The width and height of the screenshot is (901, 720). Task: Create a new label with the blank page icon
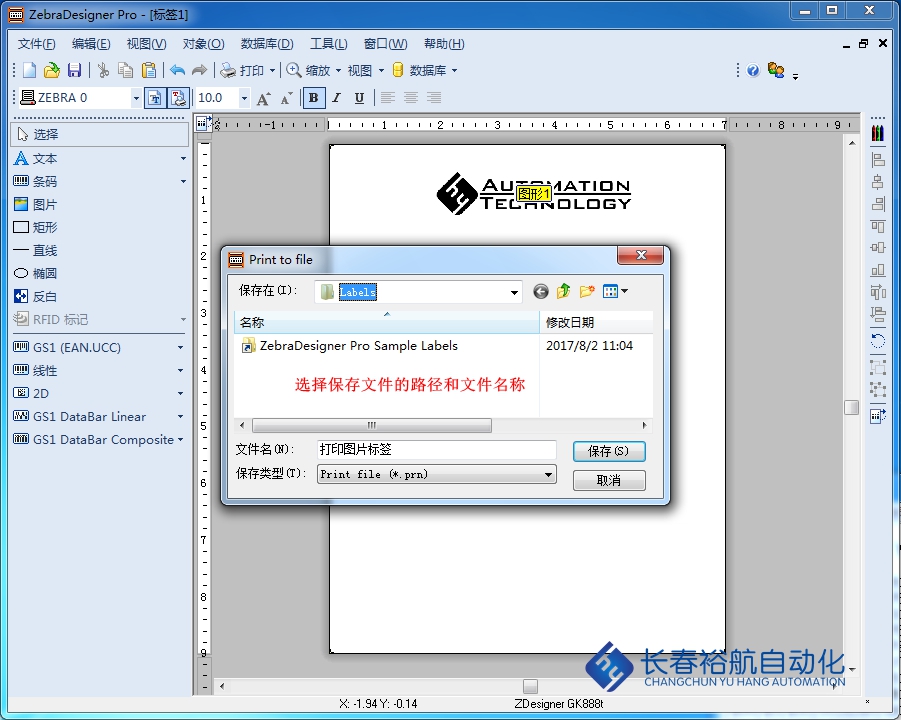click(29, 70)
